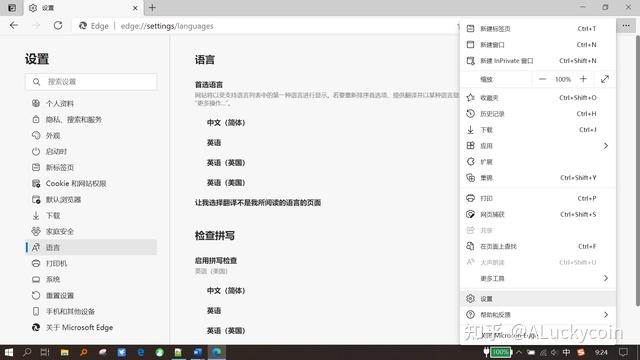Open Cookie 和网站权限 settings
Viewport: 640px width, 360px height.
[91, 183]
